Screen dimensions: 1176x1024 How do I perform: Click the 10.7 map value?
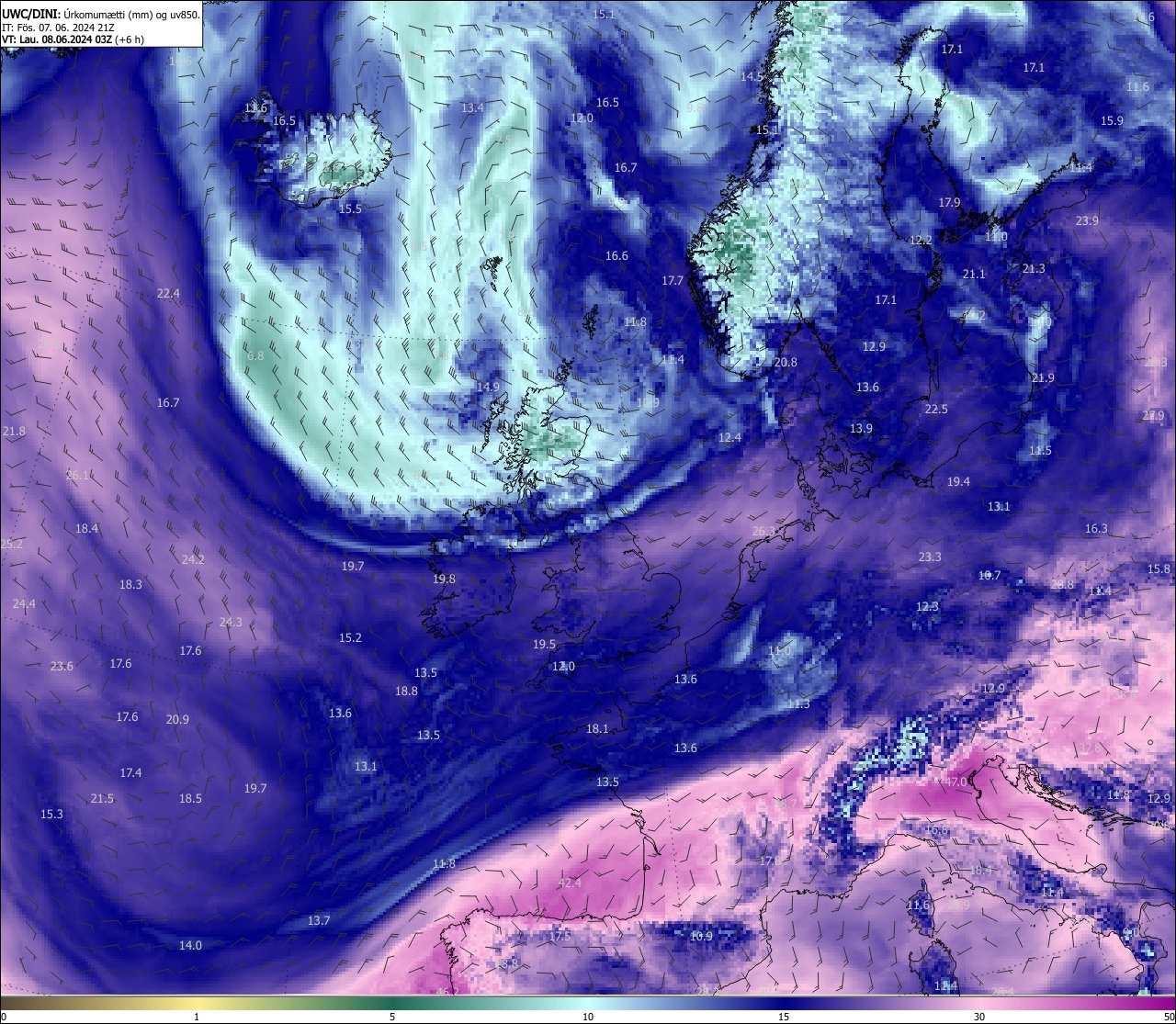click(x=989, y=576)
